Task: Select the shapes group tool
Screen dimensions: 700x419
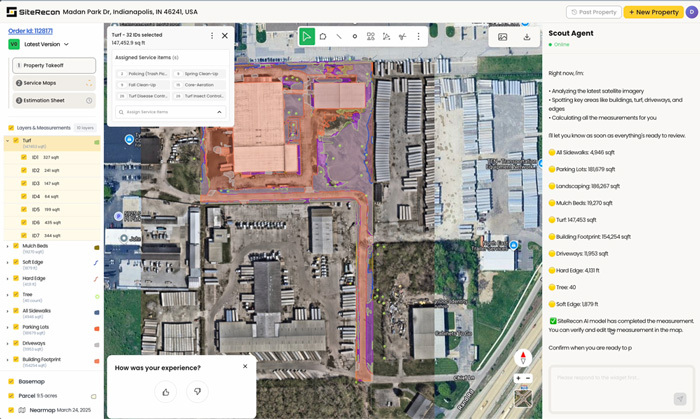Action: 371,37
